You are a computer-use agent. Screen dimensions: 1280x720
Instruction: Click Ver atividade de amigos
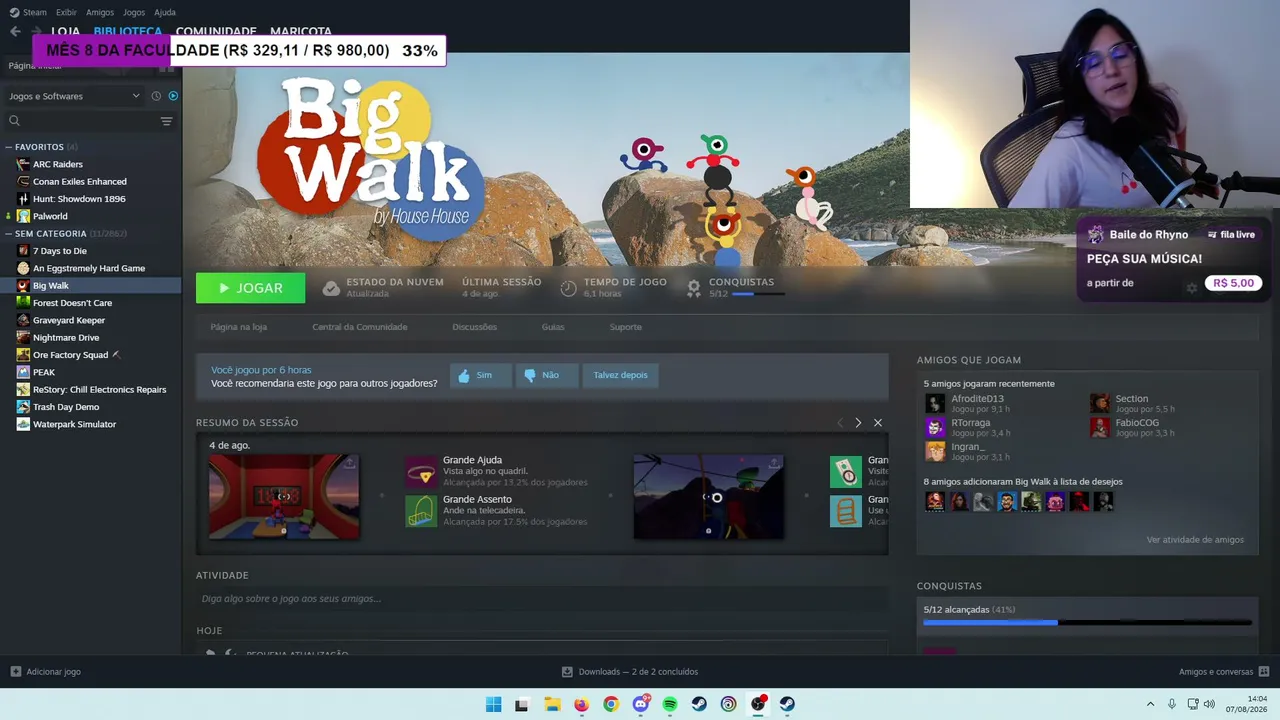click(1195, 540)
